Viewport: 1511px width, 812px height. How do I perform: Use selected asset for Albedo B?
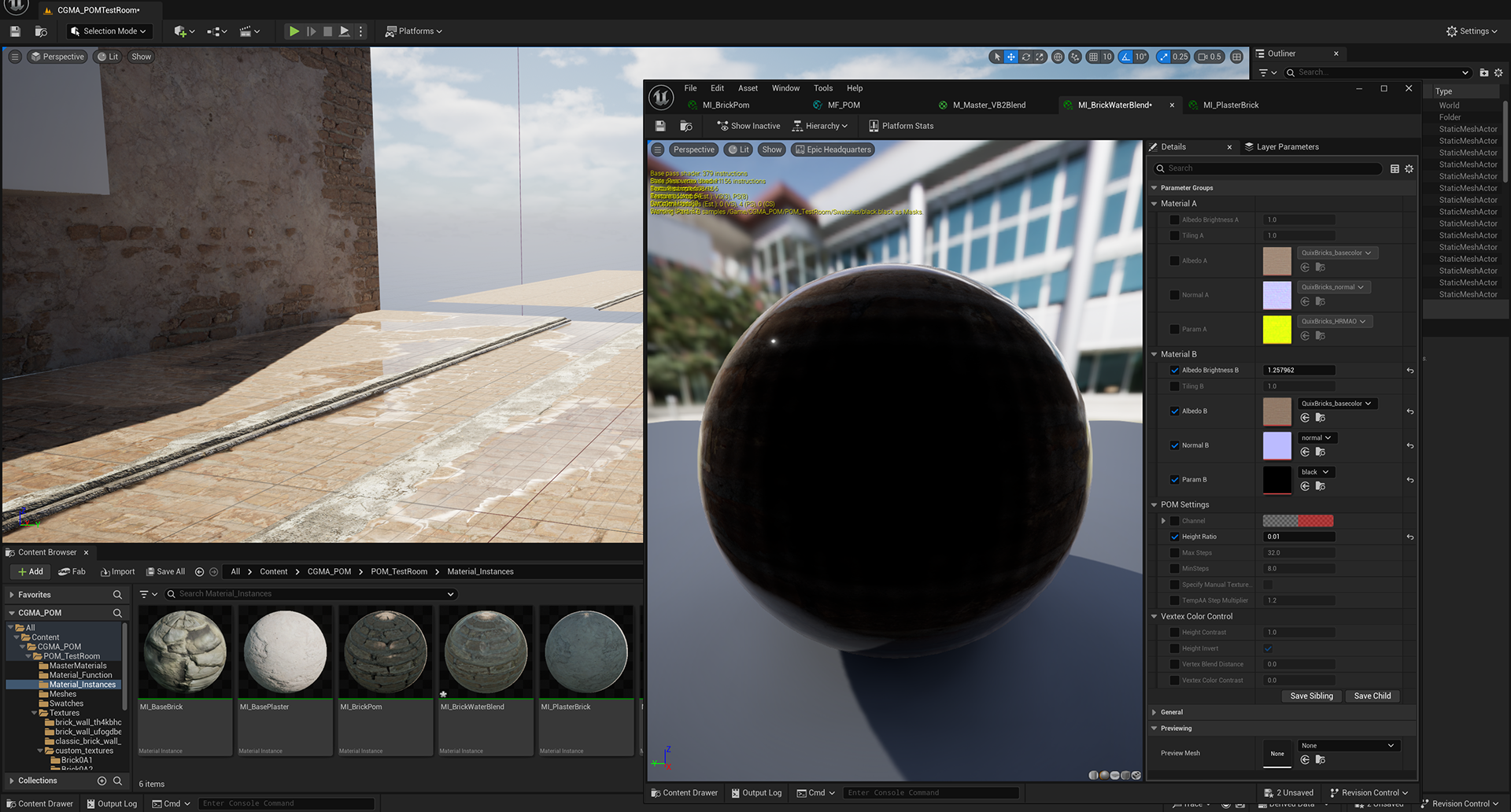pyautogui.click(x=1305, y=418)
